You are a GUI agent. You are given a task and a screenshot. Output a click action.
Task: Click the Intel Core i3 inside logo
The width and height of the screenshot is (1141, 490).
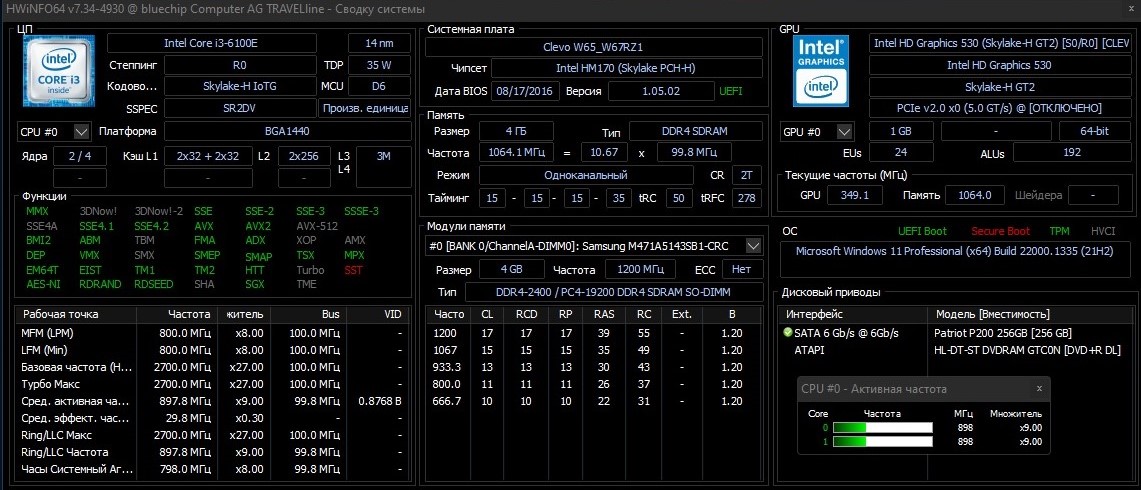click(58, 70)
